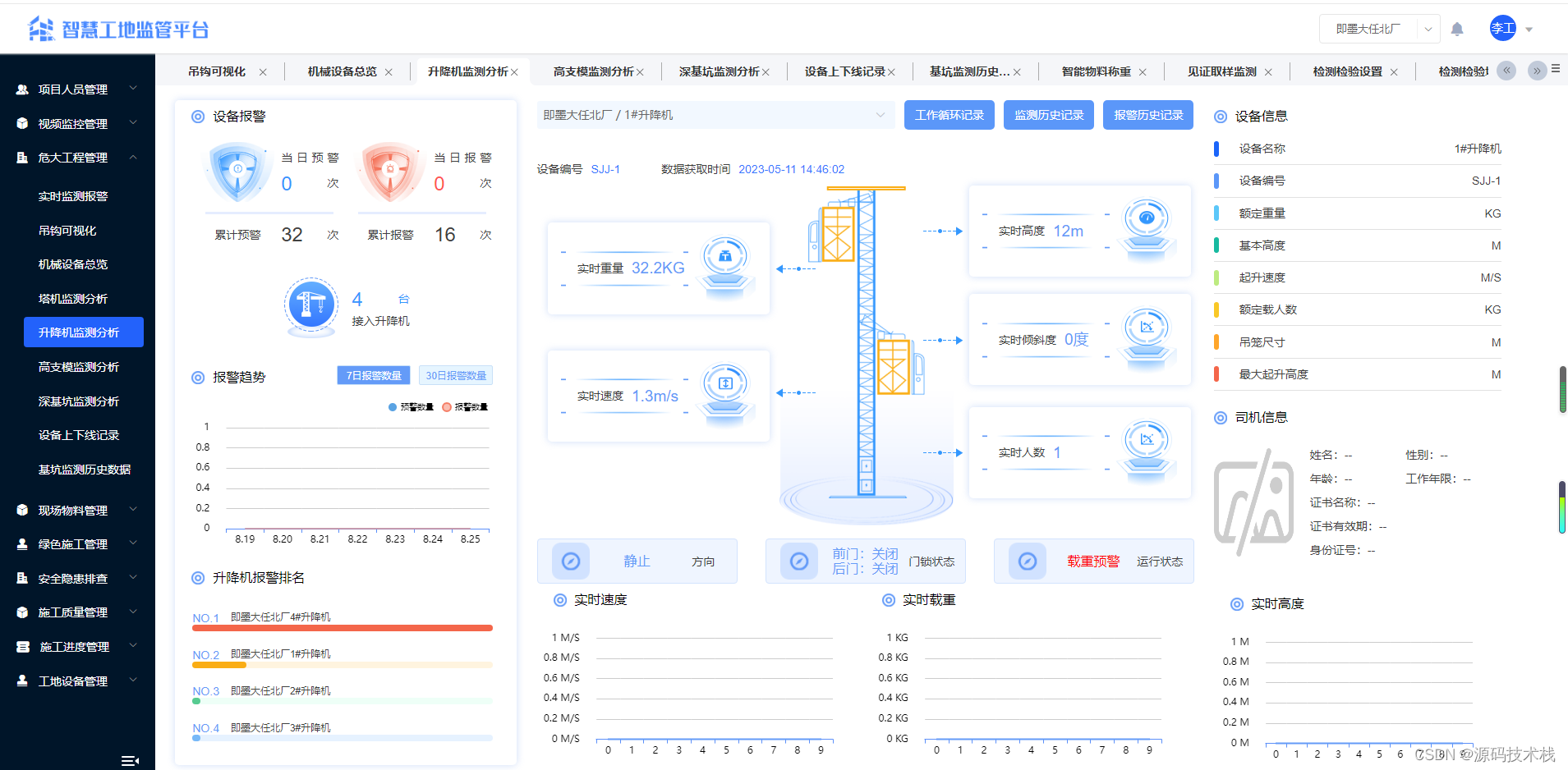Toggle 预警数量 legend series
The width and height of the screenshot is (1568, 770).
[x=411, y=407]
